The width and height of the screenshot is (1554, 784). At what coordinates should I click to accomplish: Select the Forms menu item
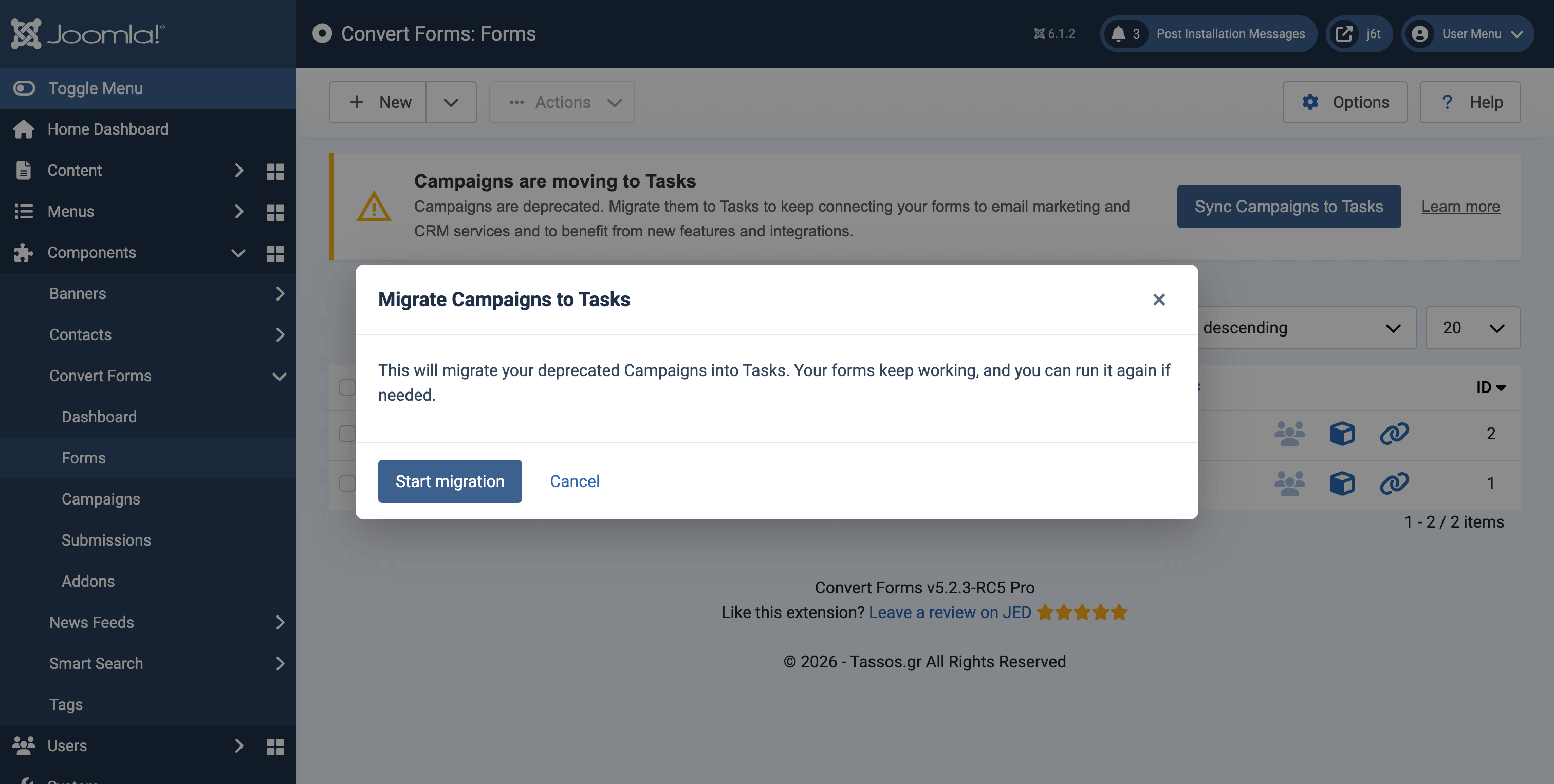click(x=148, y=458)
